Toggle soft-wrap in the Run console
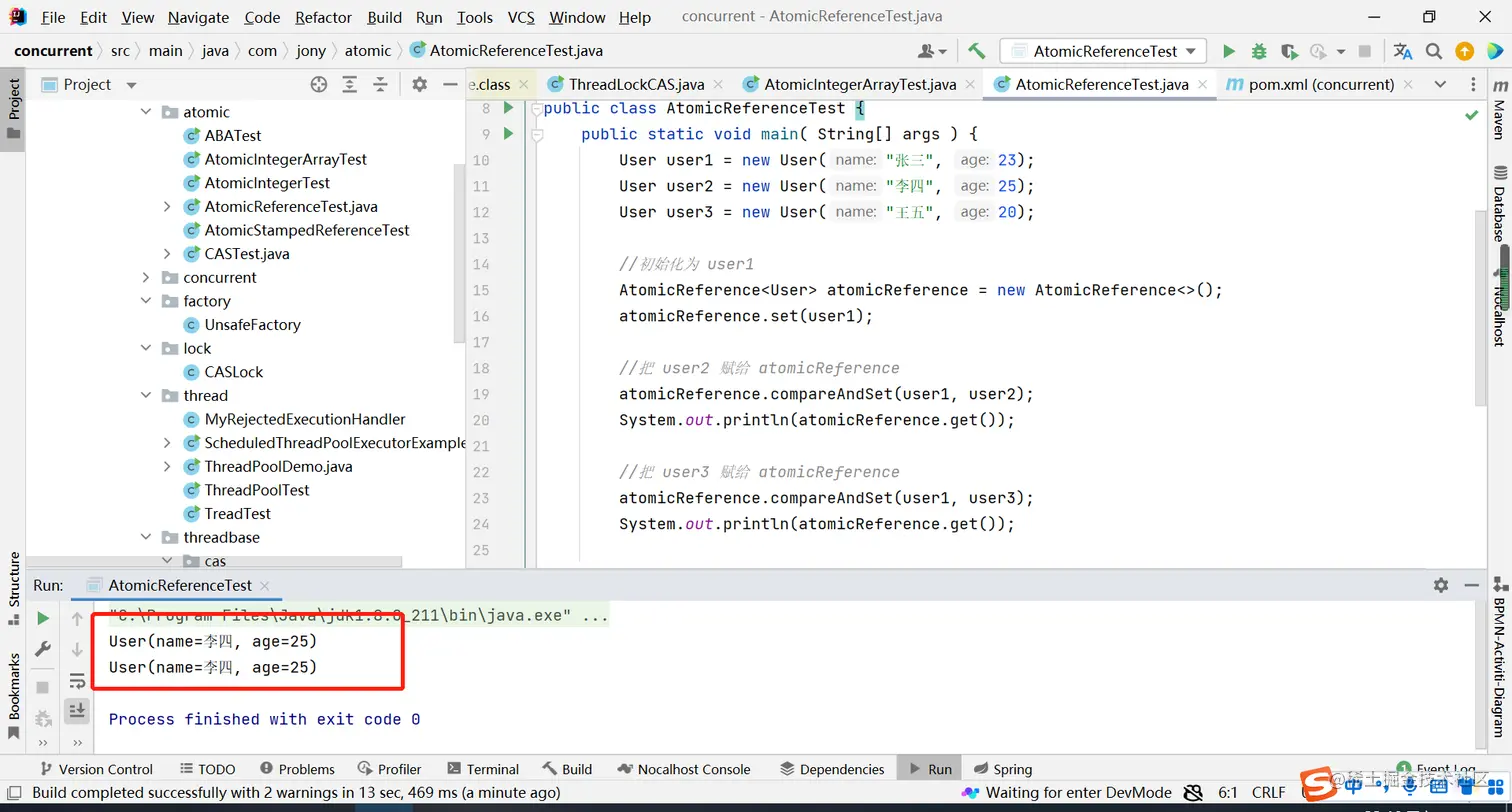The width and height of the screenshot is (1512, 812). click(x=77, y=681)
